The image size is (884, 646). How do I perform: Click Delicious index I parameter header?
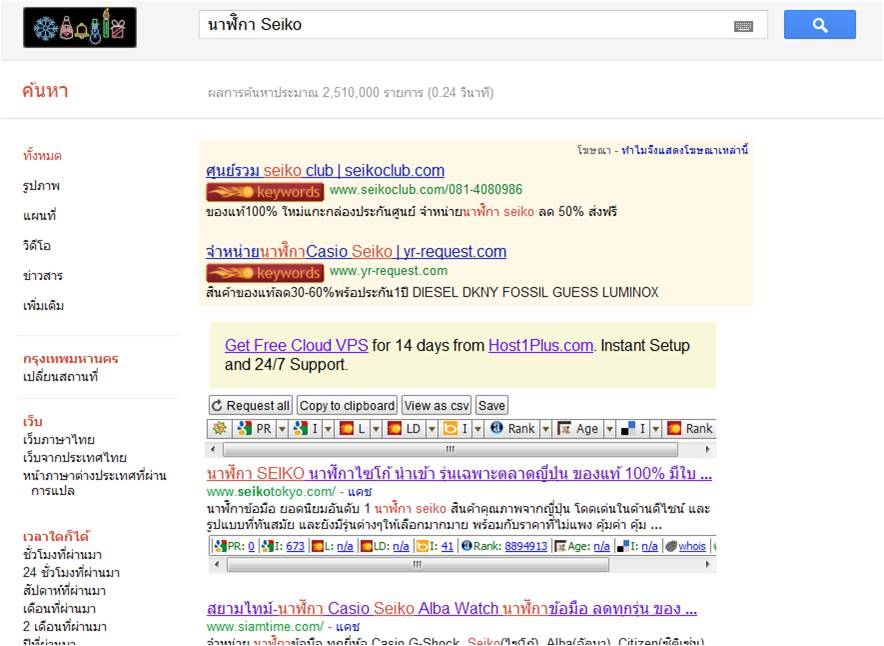point(633,428)
